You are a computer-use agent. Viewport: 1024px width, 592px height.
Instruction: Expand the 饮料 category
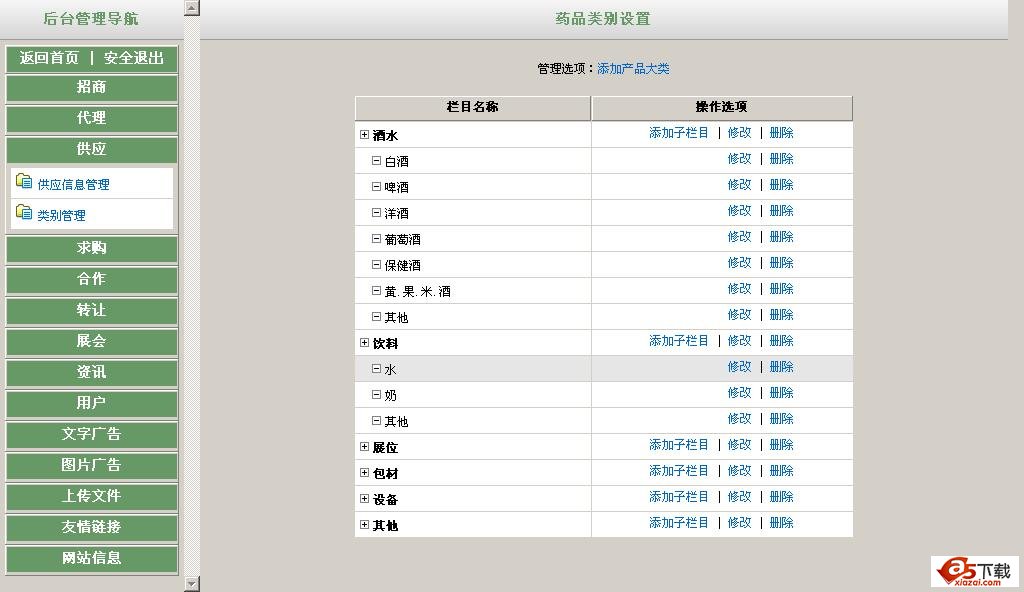pos(364,342)
